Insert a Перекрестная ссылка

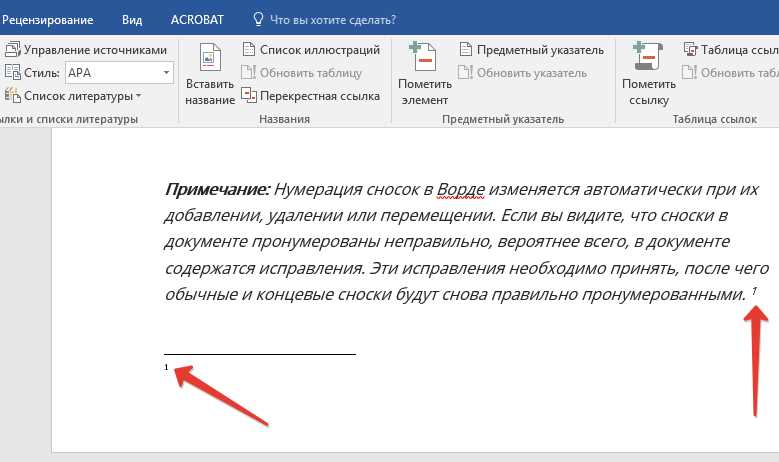[x=319, y=96]
